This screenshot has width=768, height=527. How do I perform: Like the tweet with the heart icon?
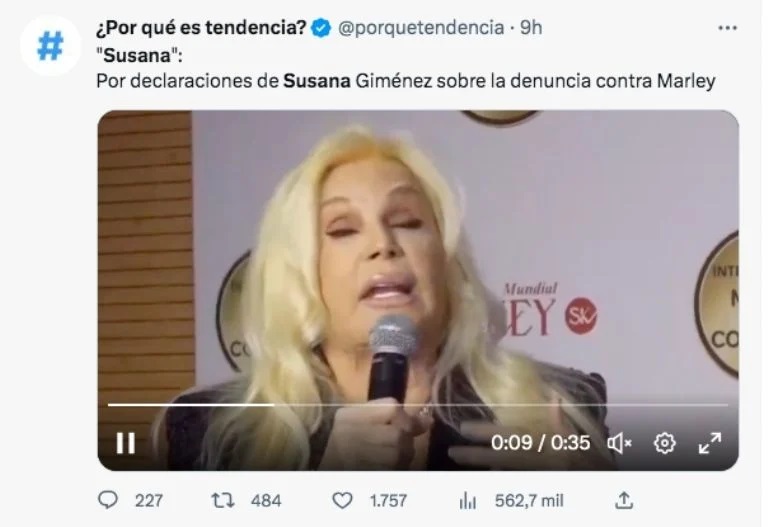(342, 500)
